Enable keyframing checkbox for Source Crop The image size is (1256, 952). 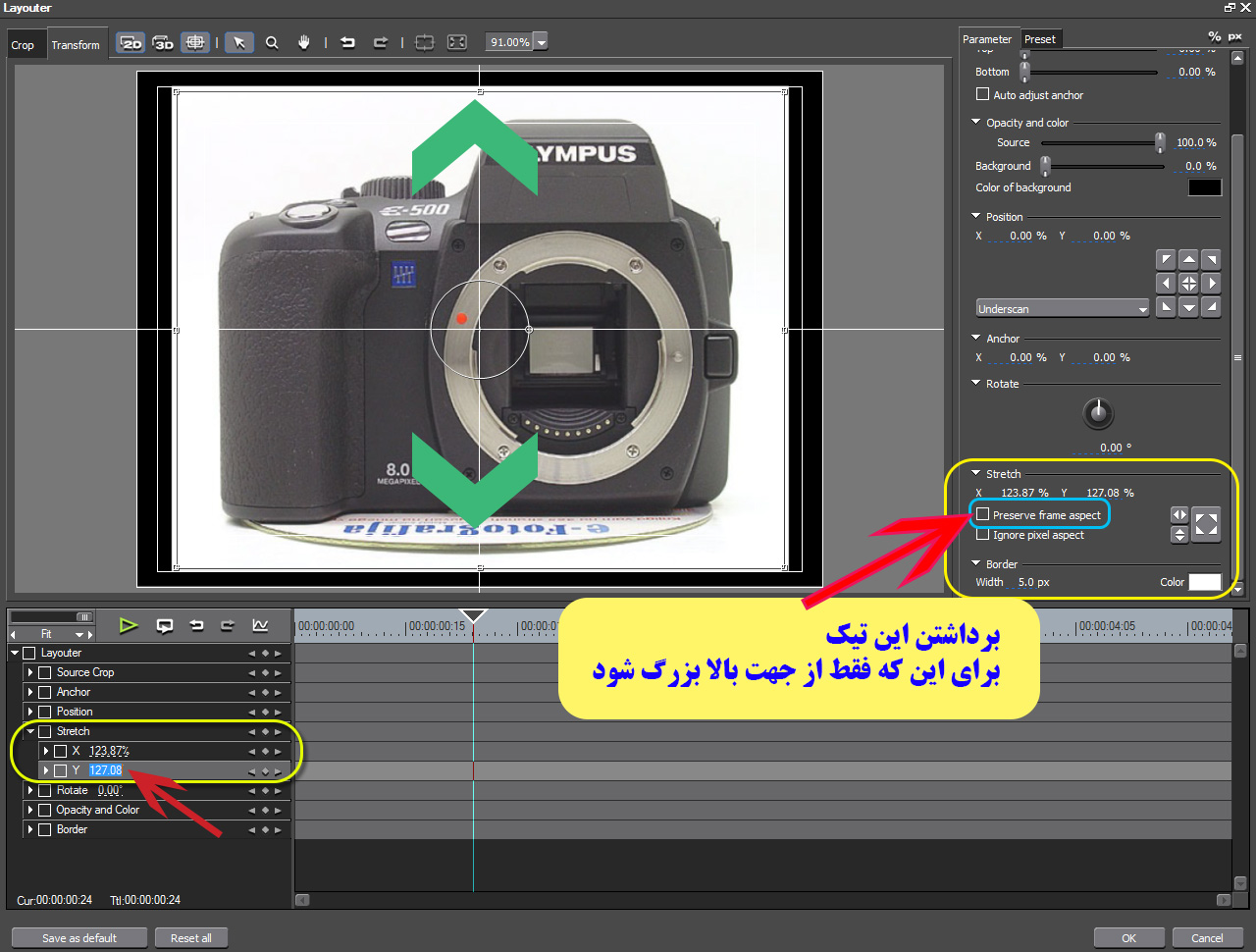pyautogui.click(x=44, y=672)
